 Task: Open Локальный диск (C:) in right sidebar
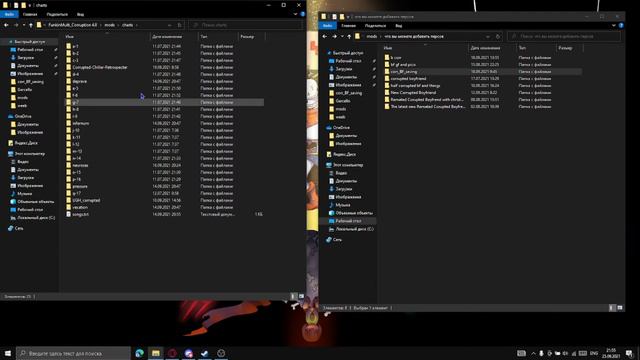(354, 229)
